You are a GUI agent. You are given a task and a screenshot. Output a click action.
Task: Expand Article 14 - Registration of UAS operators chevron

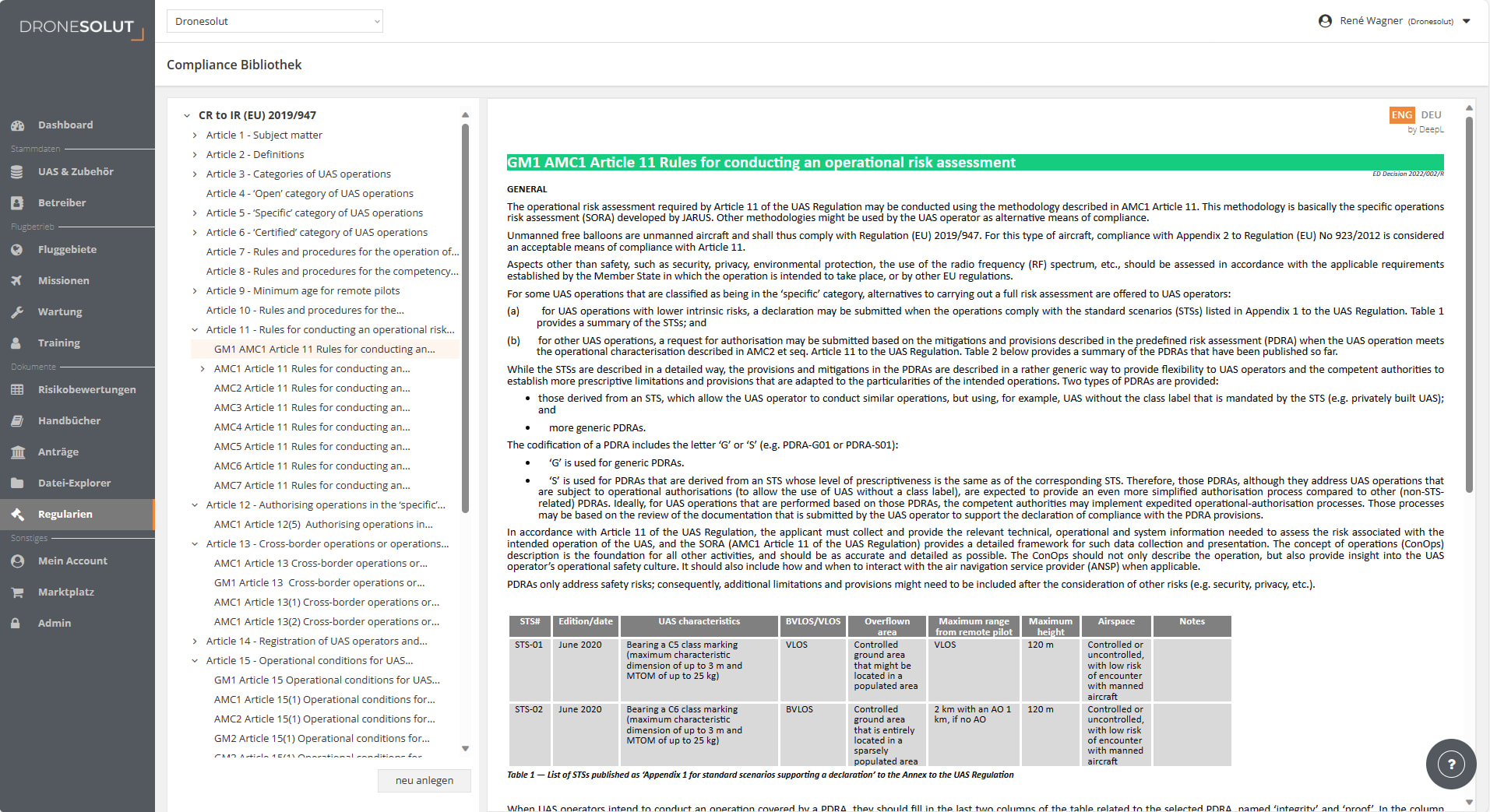pos(195,642)
